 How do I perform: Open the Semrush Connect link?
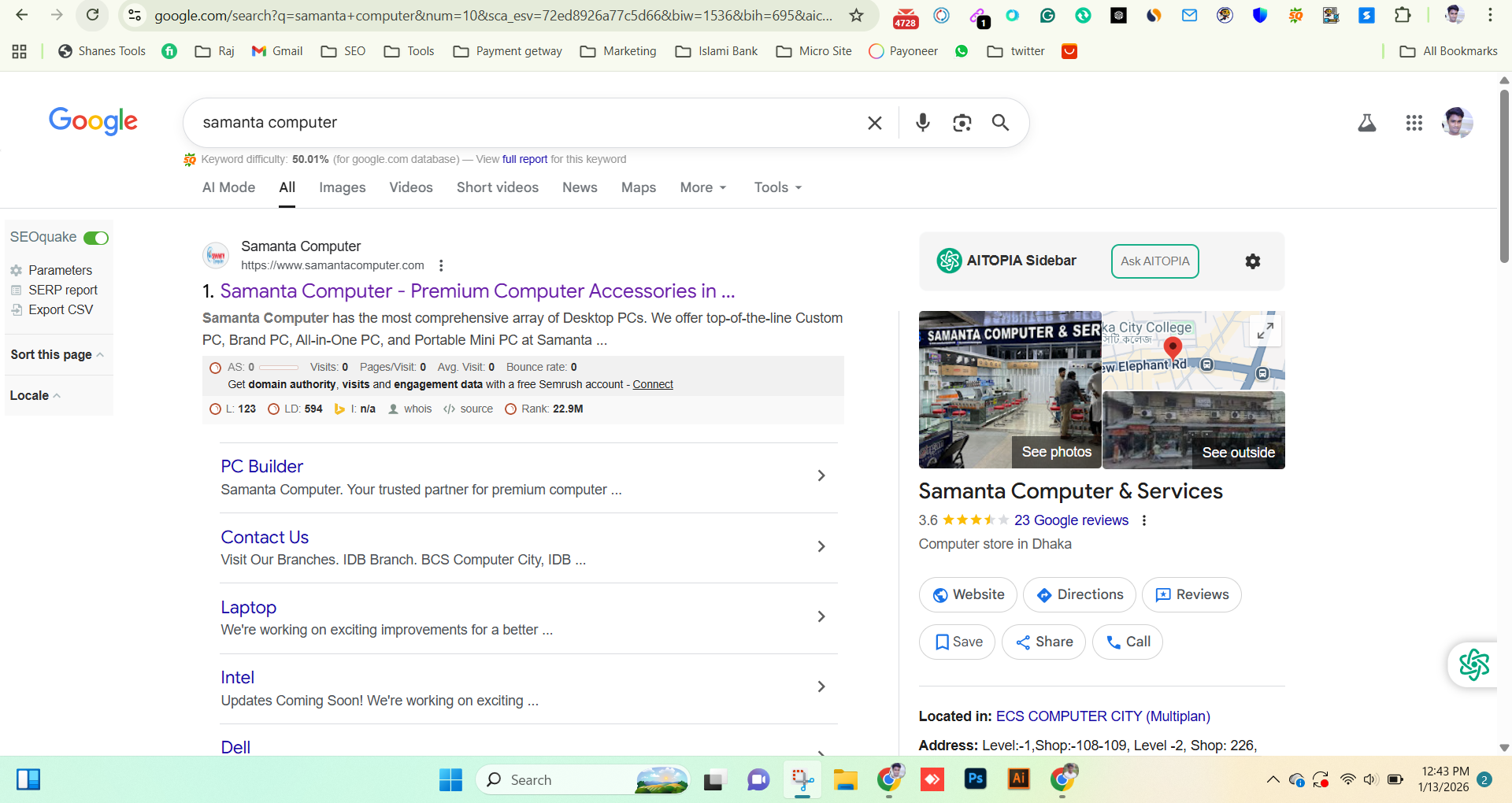653,384
